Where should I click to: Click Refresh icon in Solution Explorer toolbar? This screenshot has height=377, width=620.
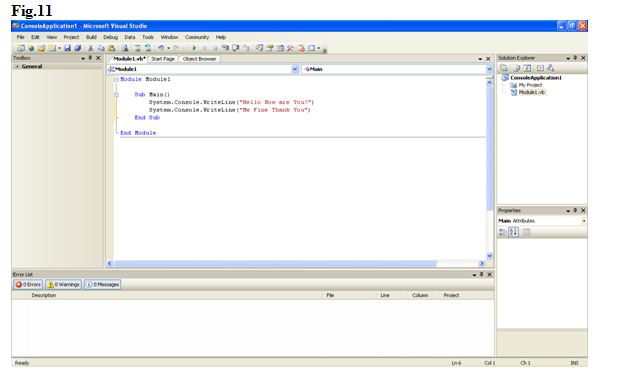point(527,68)
